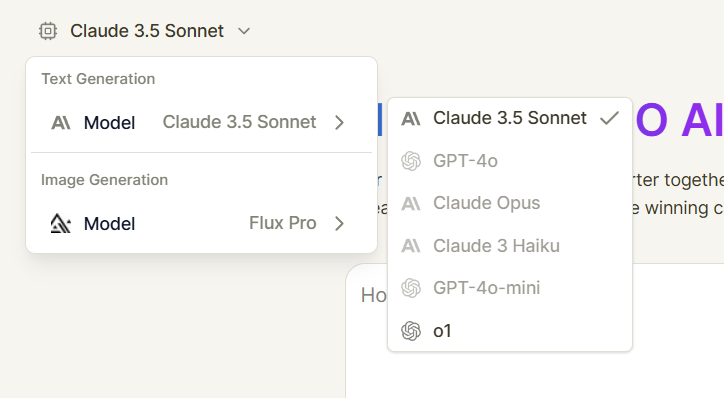Expand Flux Pro image model submenu arrow
The height and width of the screenshot is (398, 724).
[x=339, y=223]
